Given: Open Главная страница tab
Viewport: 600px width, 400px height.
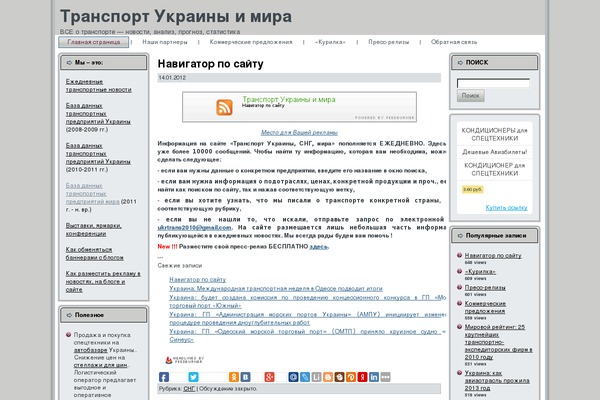Looking at the screenshot, I should [94, 42].
